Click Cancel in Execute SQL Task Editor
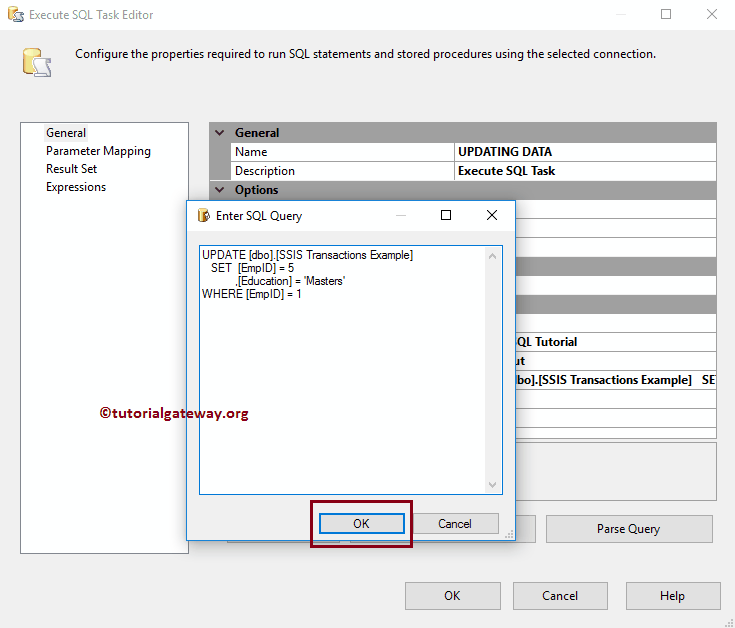 coord(560,596)
